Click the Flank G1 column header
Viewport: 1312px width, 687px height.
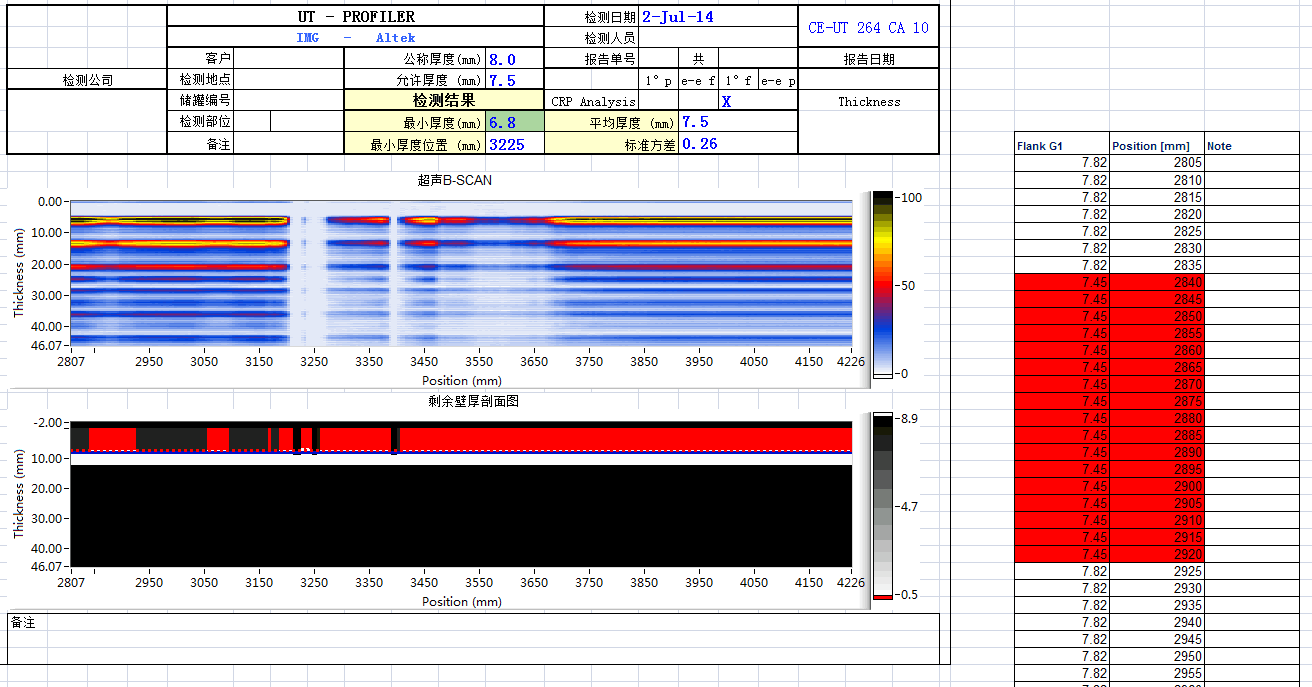point(1061,146)
